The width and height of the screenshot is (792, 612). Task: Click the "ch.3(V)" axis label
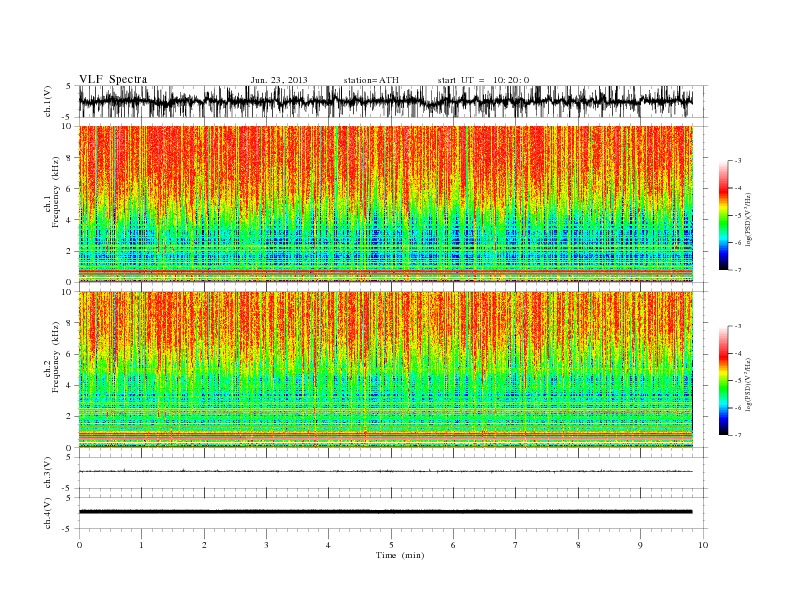[x=47, y=473]
